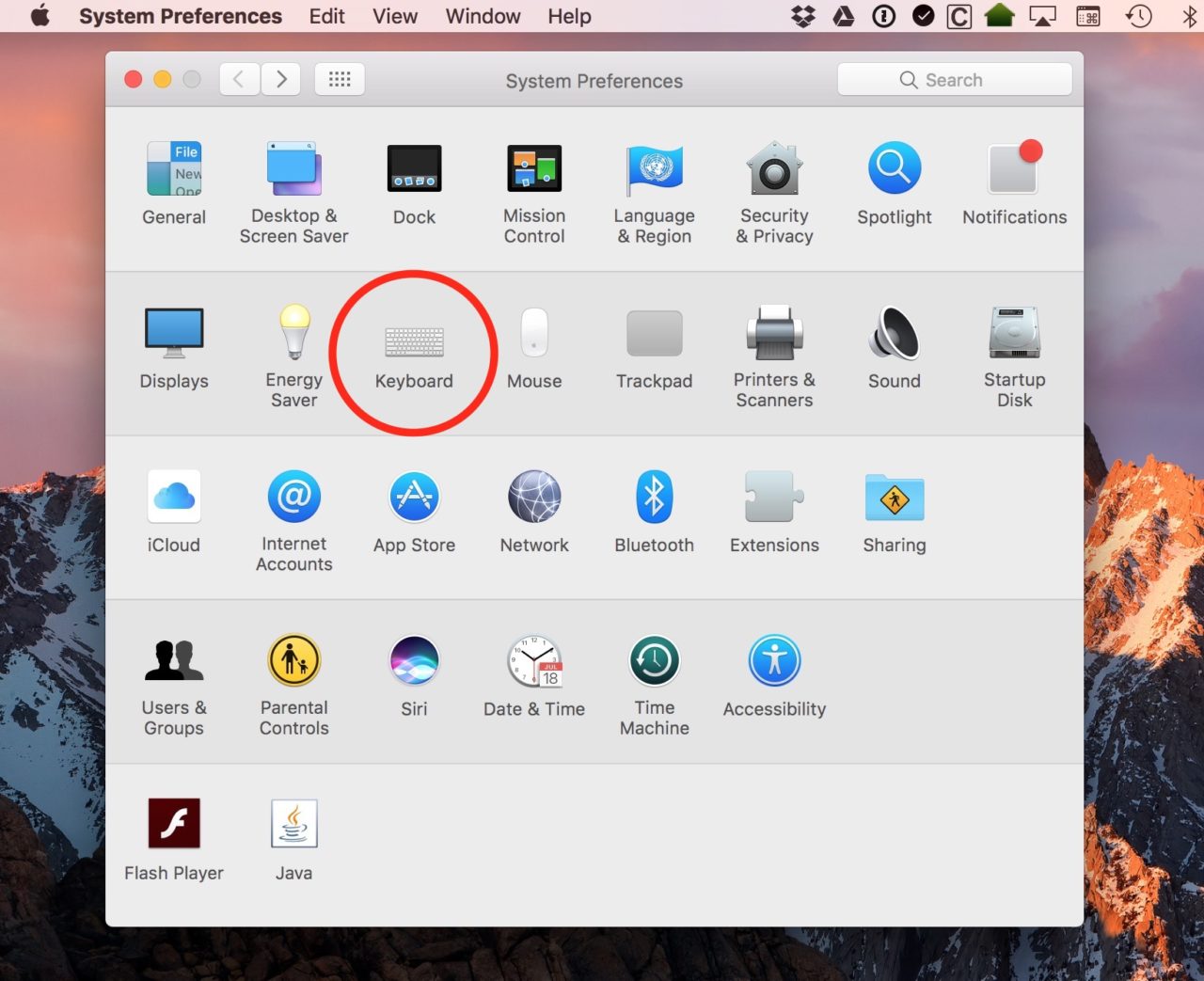Image resolution: width=1204 pixels, height=981 pixels.
Task: Open Sound preferences
Action: (x=895, y=348)
